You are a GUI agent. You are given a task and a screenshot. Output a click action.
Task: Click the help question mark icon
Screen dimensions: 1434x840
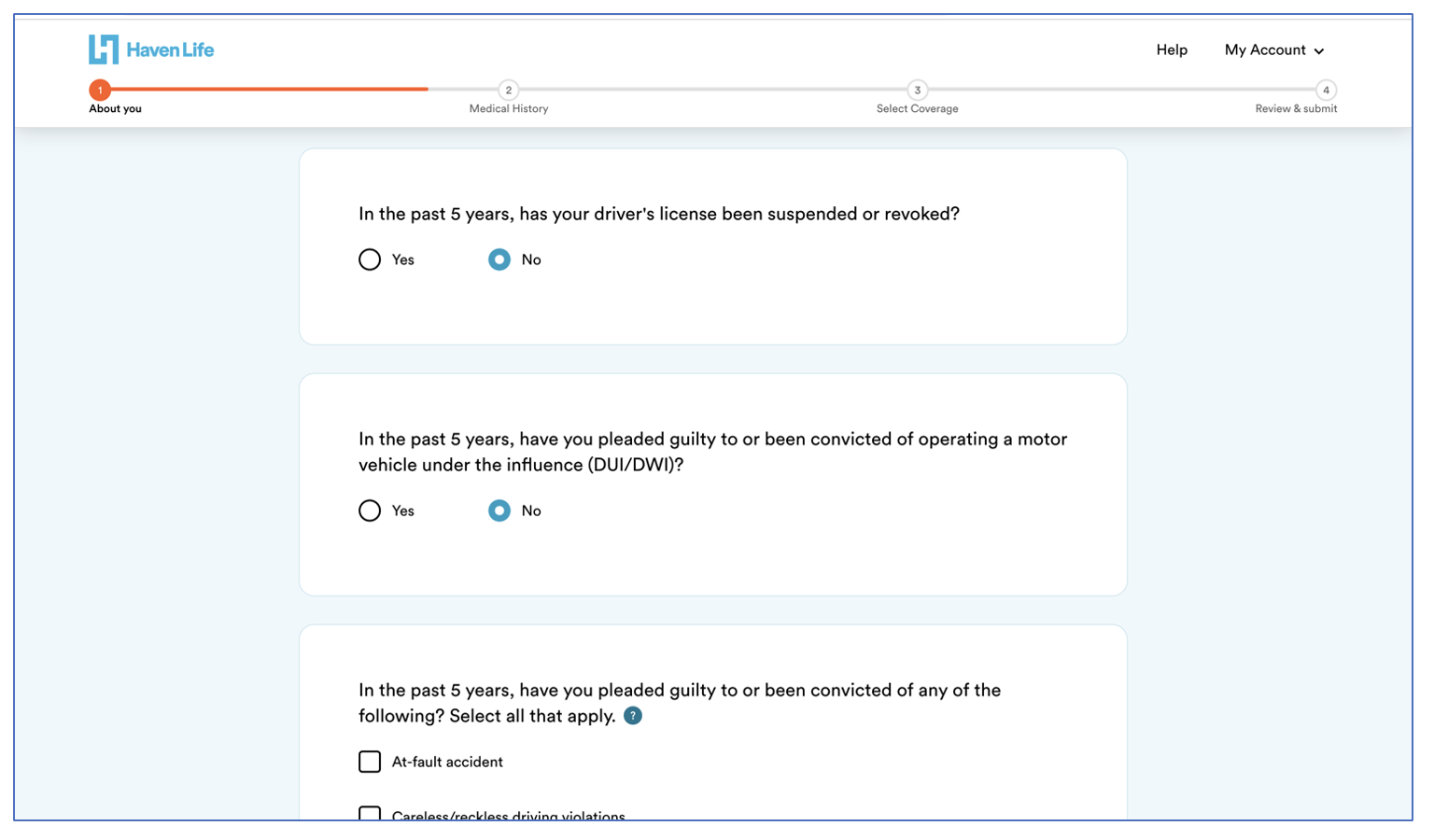(633, 716)
